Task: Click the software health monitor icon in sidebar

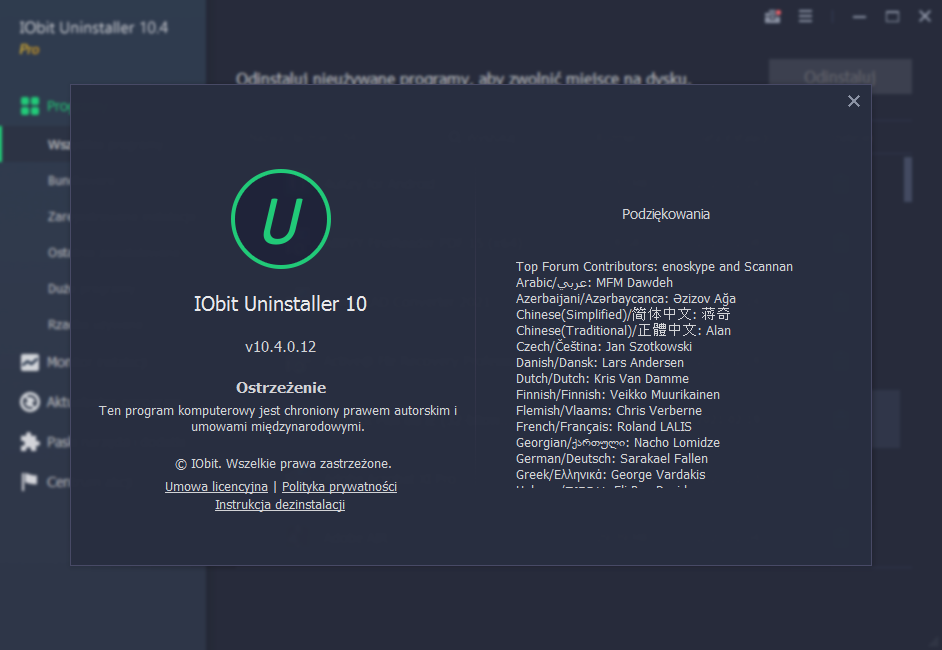Action: [x=29, y=362]
